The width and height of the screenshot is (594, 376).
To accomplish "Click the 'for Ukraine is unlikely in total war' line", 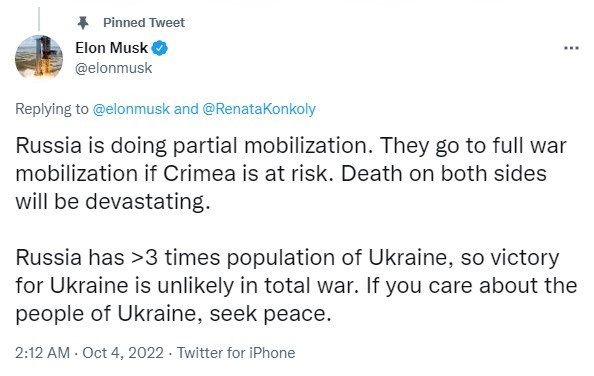I will [296, 286].
